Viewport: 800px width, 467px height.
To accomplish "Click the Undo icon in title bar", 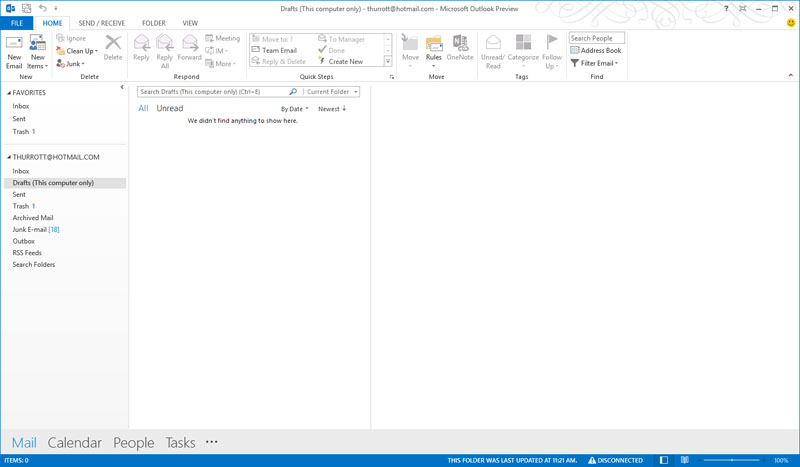I will 43,8.
